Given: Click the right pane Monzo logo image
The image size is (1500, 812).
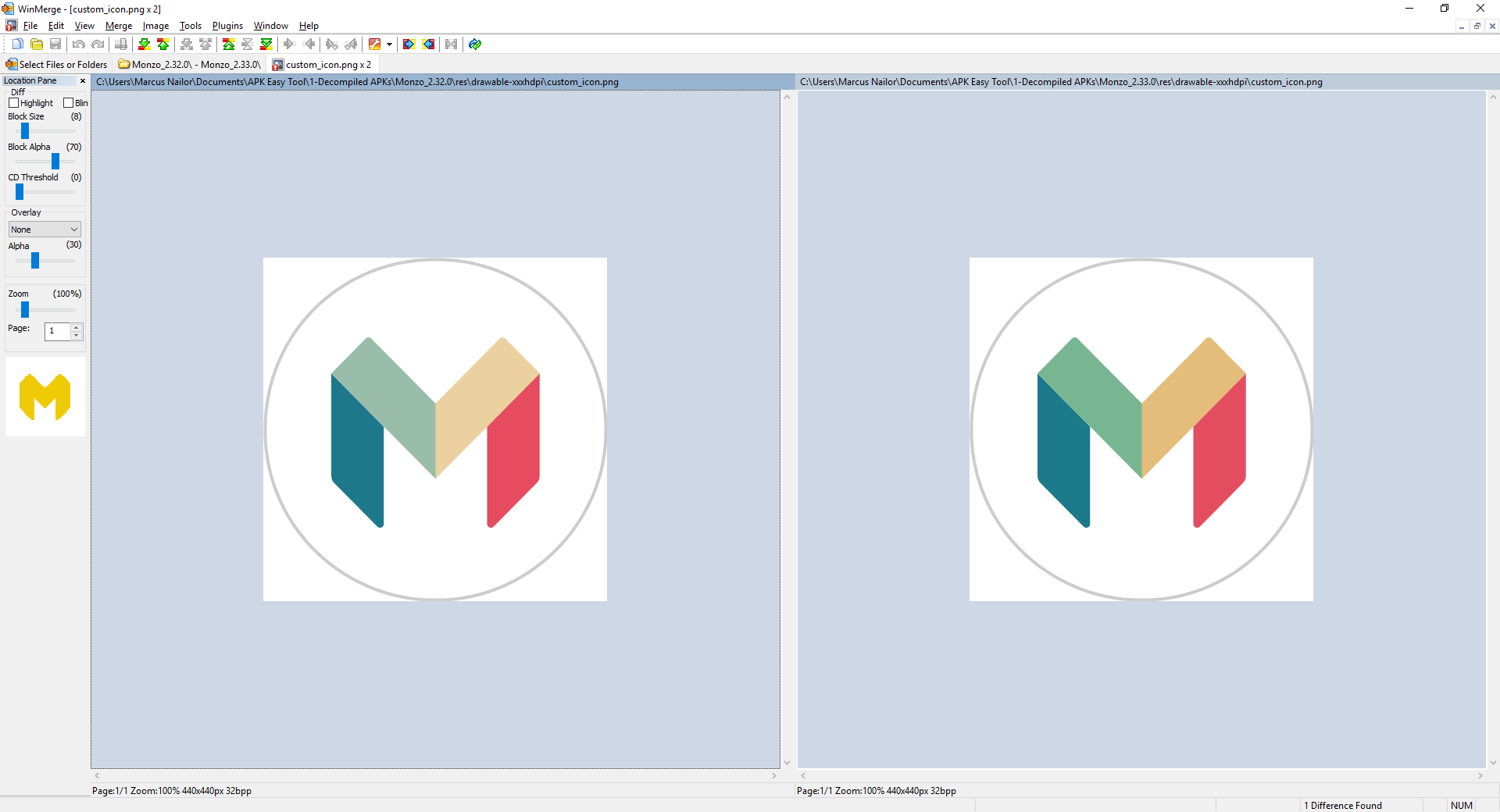Looking at the screenshot, I should 1141,429.
